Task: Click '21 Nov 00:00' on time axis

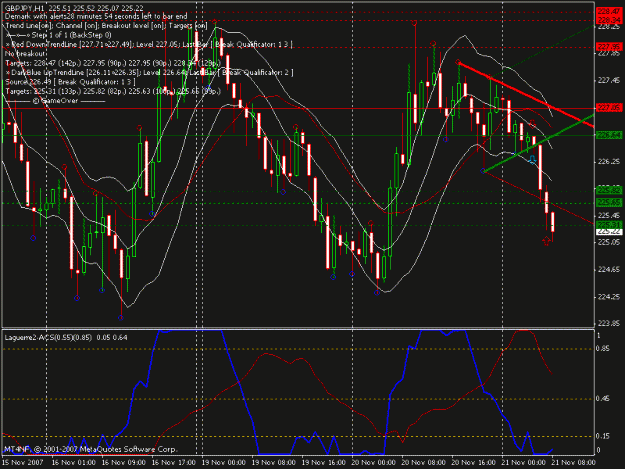Action: pyautogui.click(x=523, y=463)
